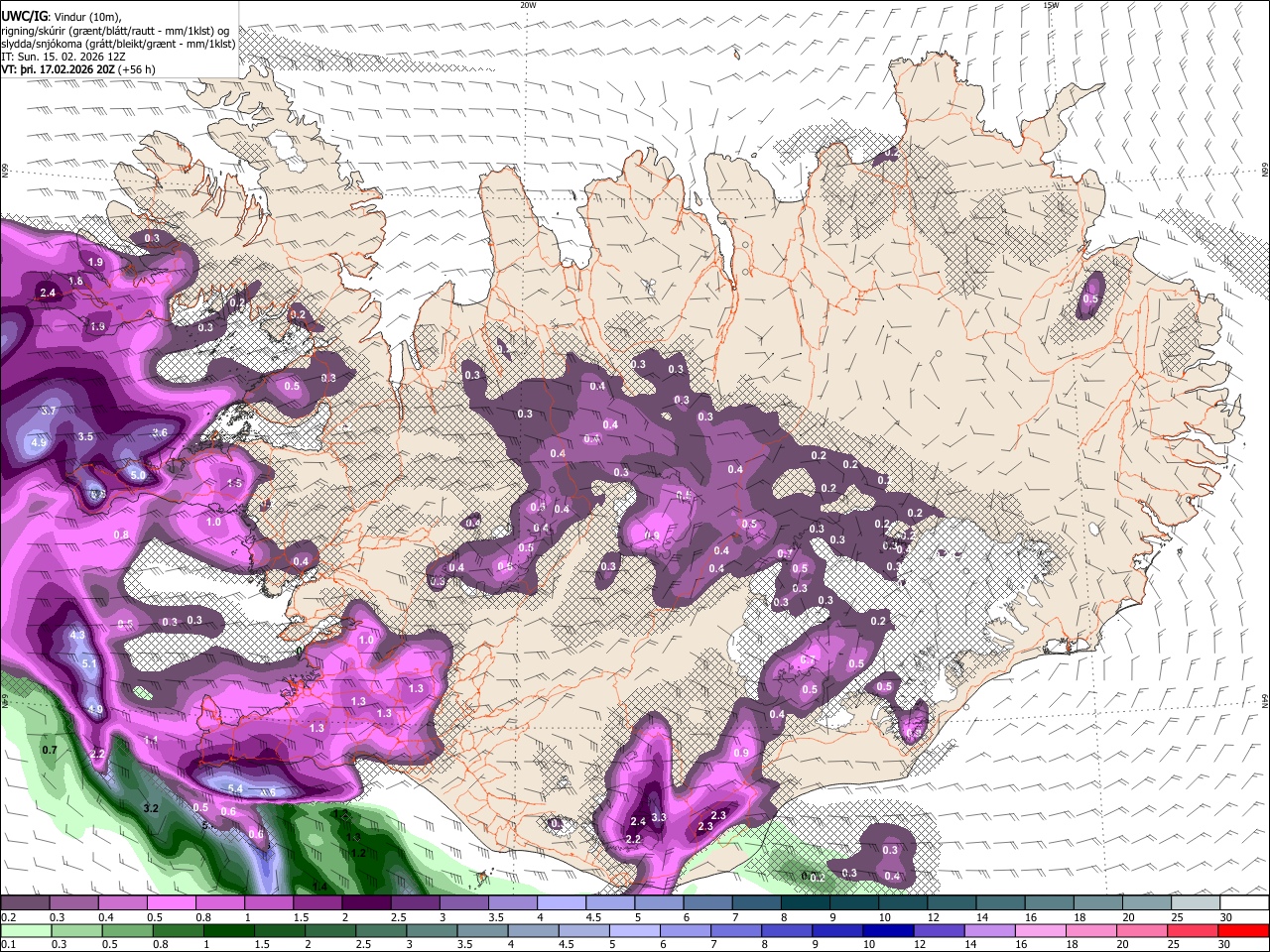Pick the dark mauve 0.2 swatch in snow legend
1270x952 pixels.
coord(24,903)
